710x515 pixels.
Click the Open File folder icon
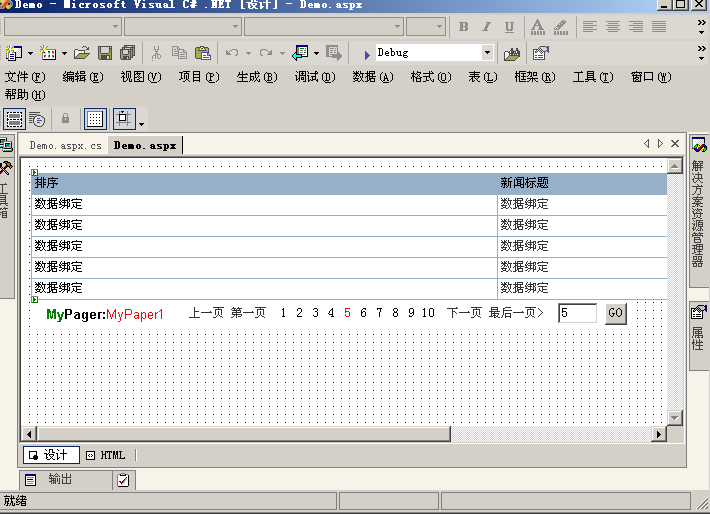[82, 52]
